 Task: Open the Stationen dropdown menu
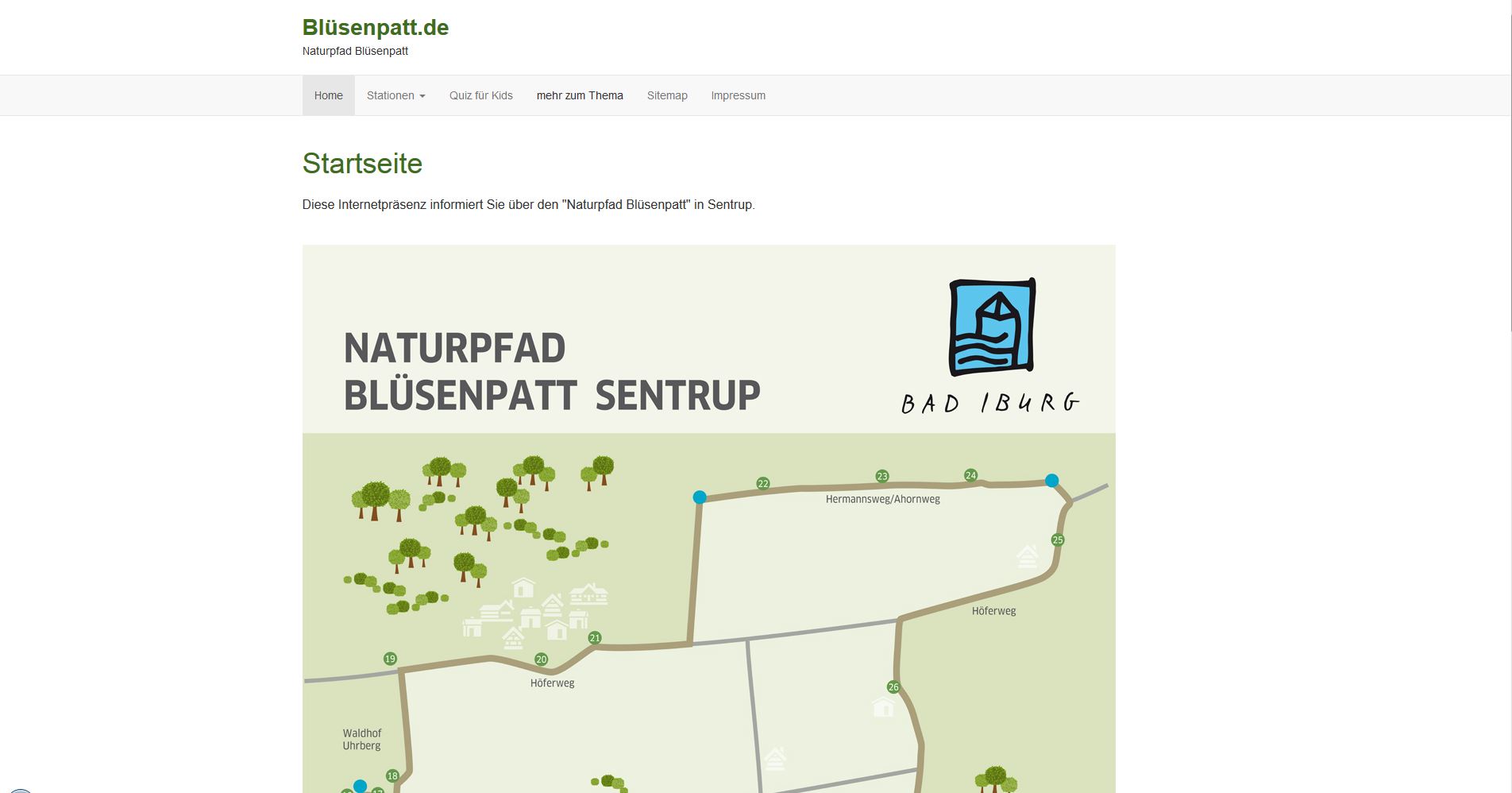coord(395,95)
